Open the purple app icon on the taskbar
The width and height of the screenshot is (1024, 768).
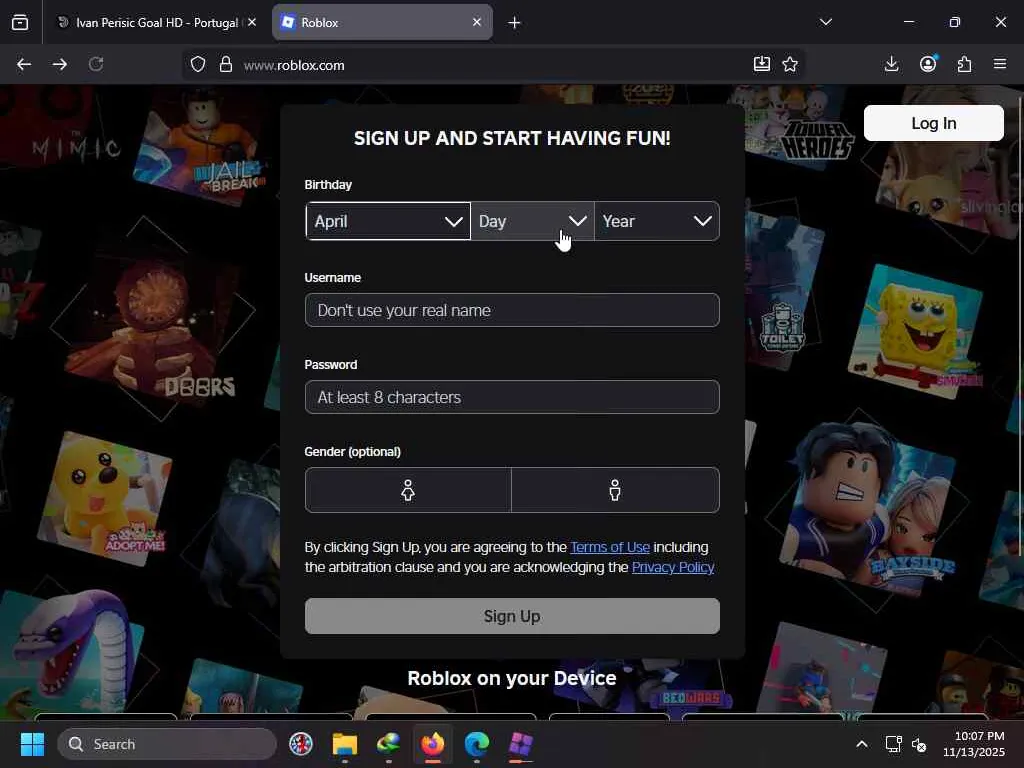click(x=520, y=744)
